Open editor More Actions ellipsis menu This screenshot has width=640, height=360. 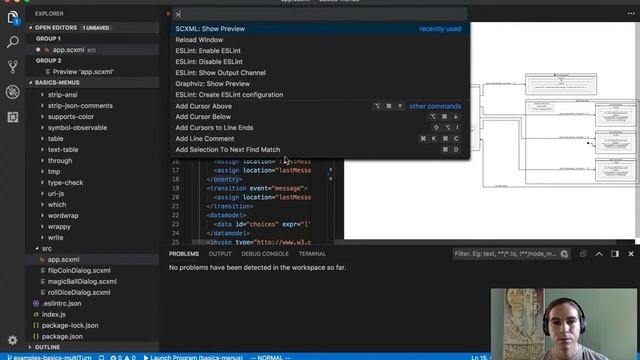[631, 13]
